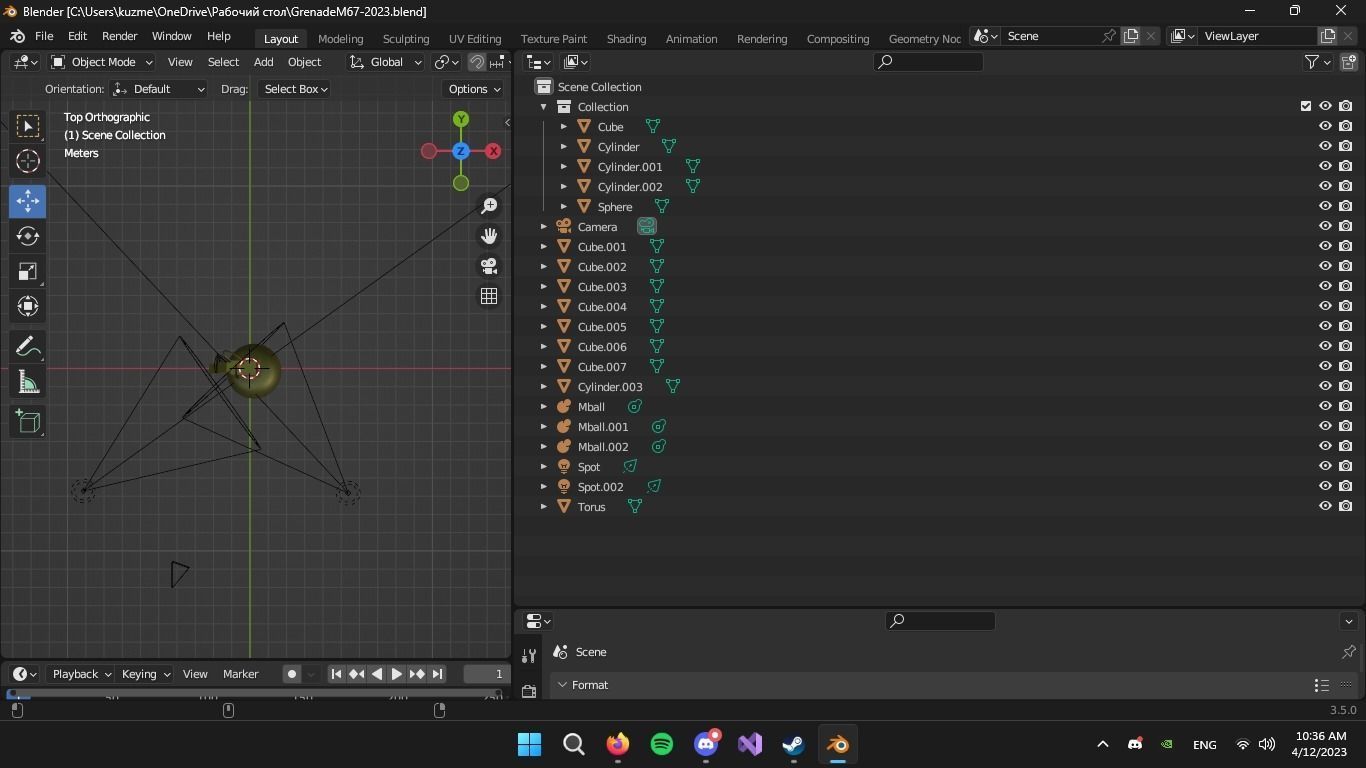Open the viewport Add menu
The image size is (1366, 768).
click(x=263, y=62)
